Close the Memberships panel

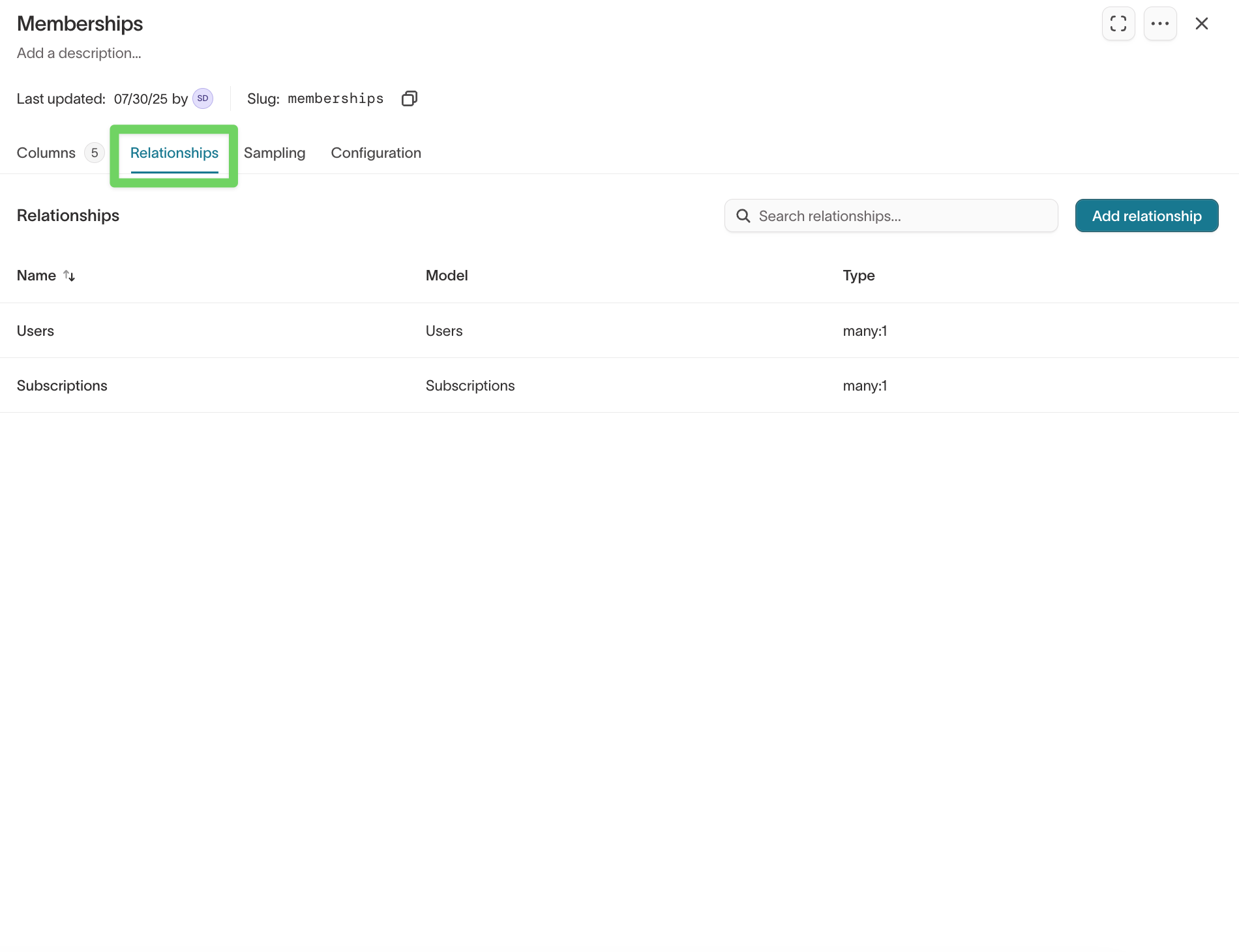1202,23
